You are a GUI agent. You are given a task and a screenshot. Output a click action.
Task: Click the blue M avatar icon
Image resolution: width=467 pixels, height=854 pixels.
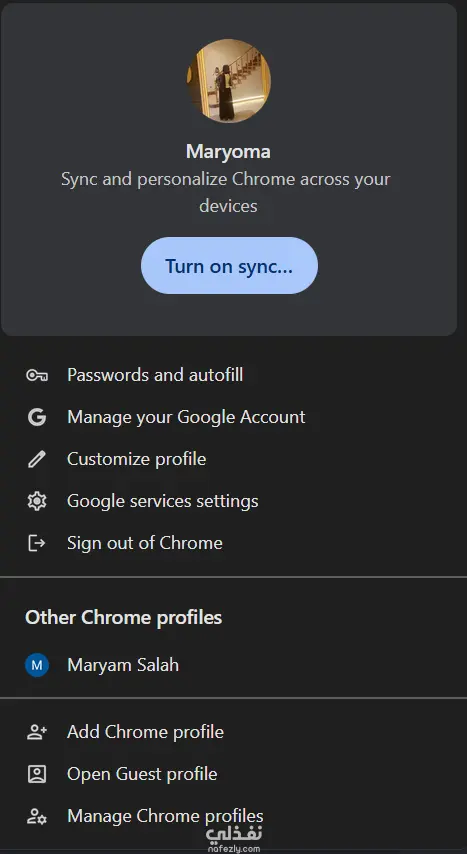click(x=37, y=665)
